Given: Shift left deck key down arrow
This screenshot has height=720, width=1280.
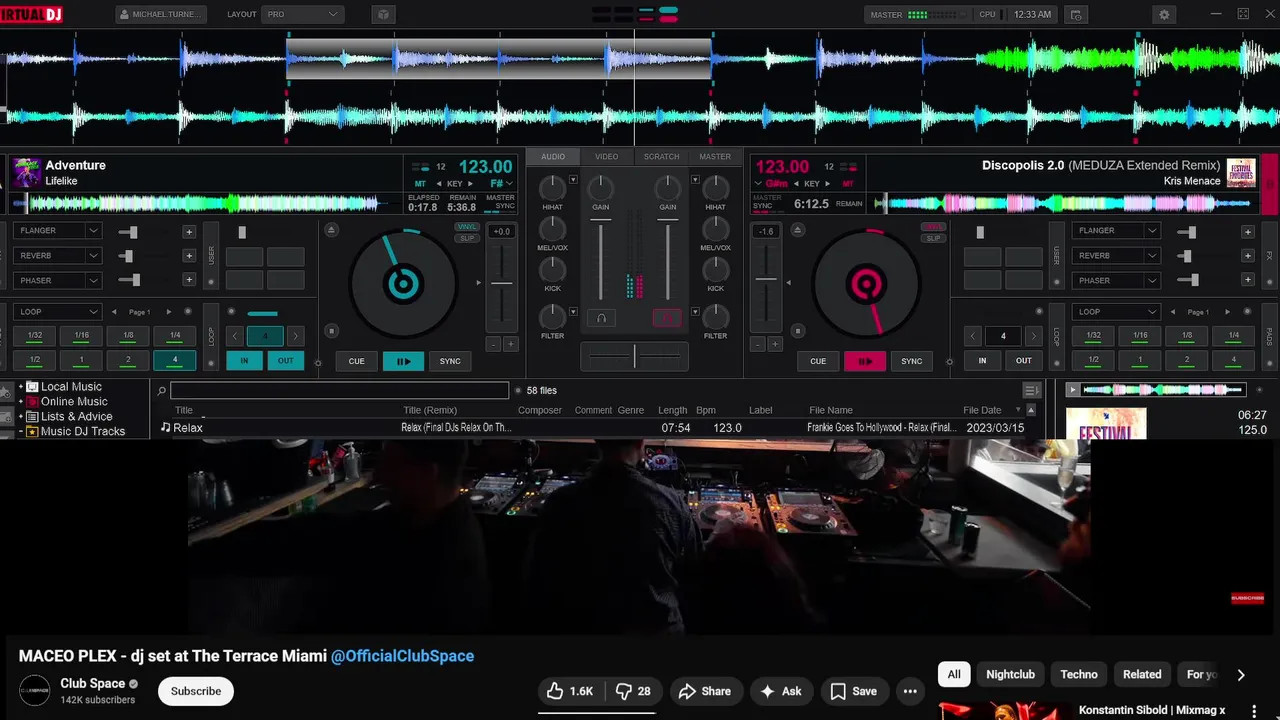Looking at the screenshot, I should pyautogui.click(x=438, y=184).
